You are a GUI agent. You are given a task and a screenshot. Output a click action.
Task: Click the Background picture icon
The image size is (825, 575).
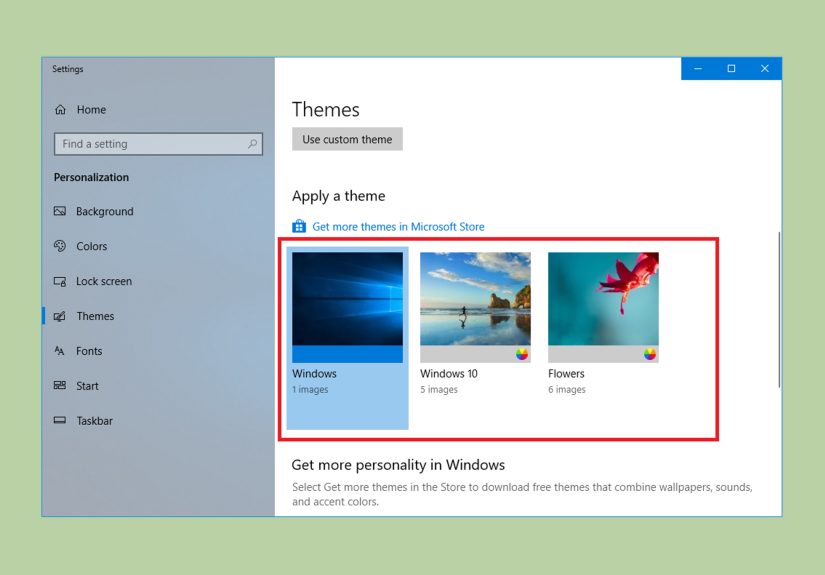click(x=60, y=211)
